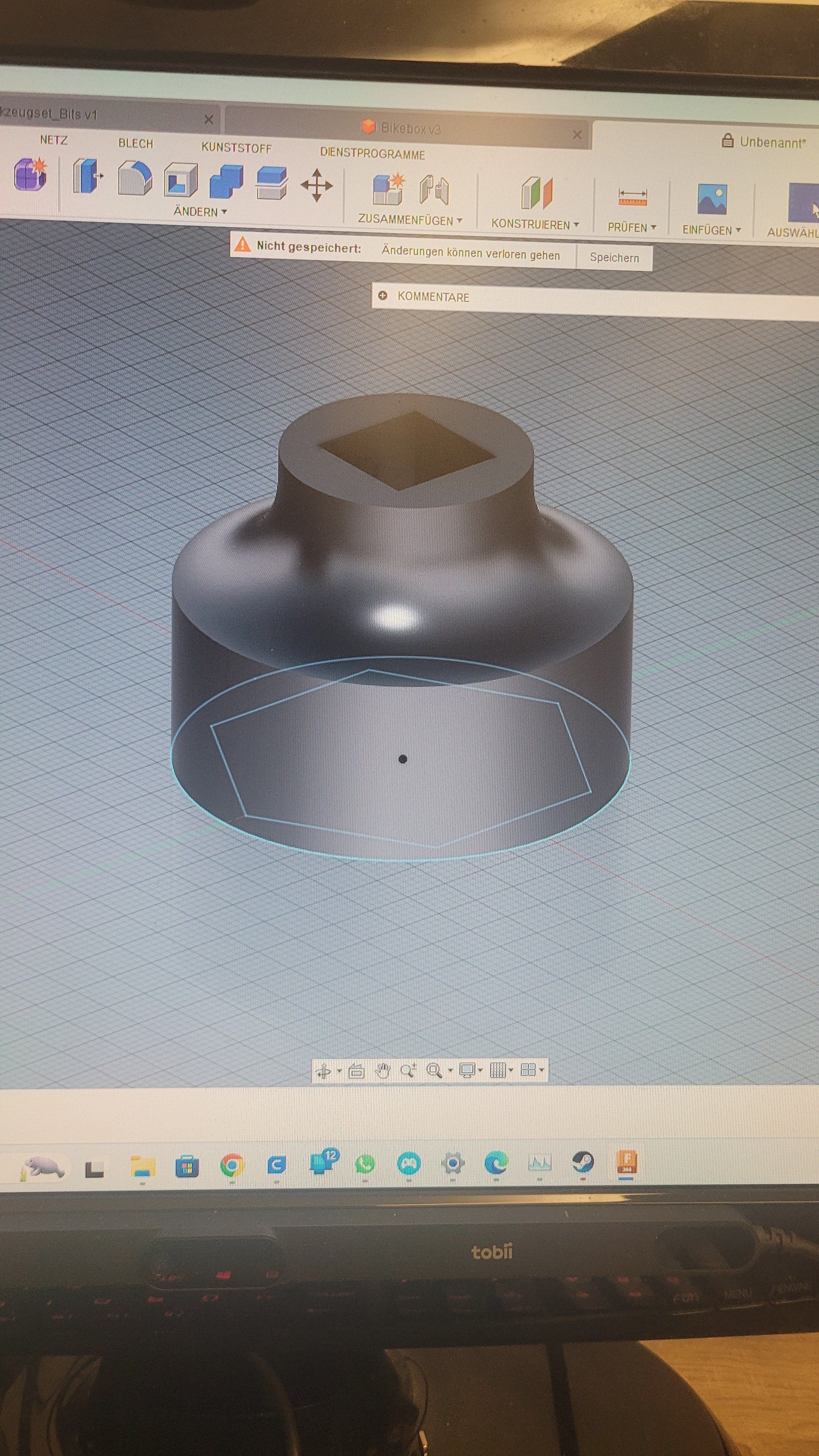Viewport: 819px width, 1456px height.
Task: Click the Joint tool icon
Action: (x=434, y=190)
